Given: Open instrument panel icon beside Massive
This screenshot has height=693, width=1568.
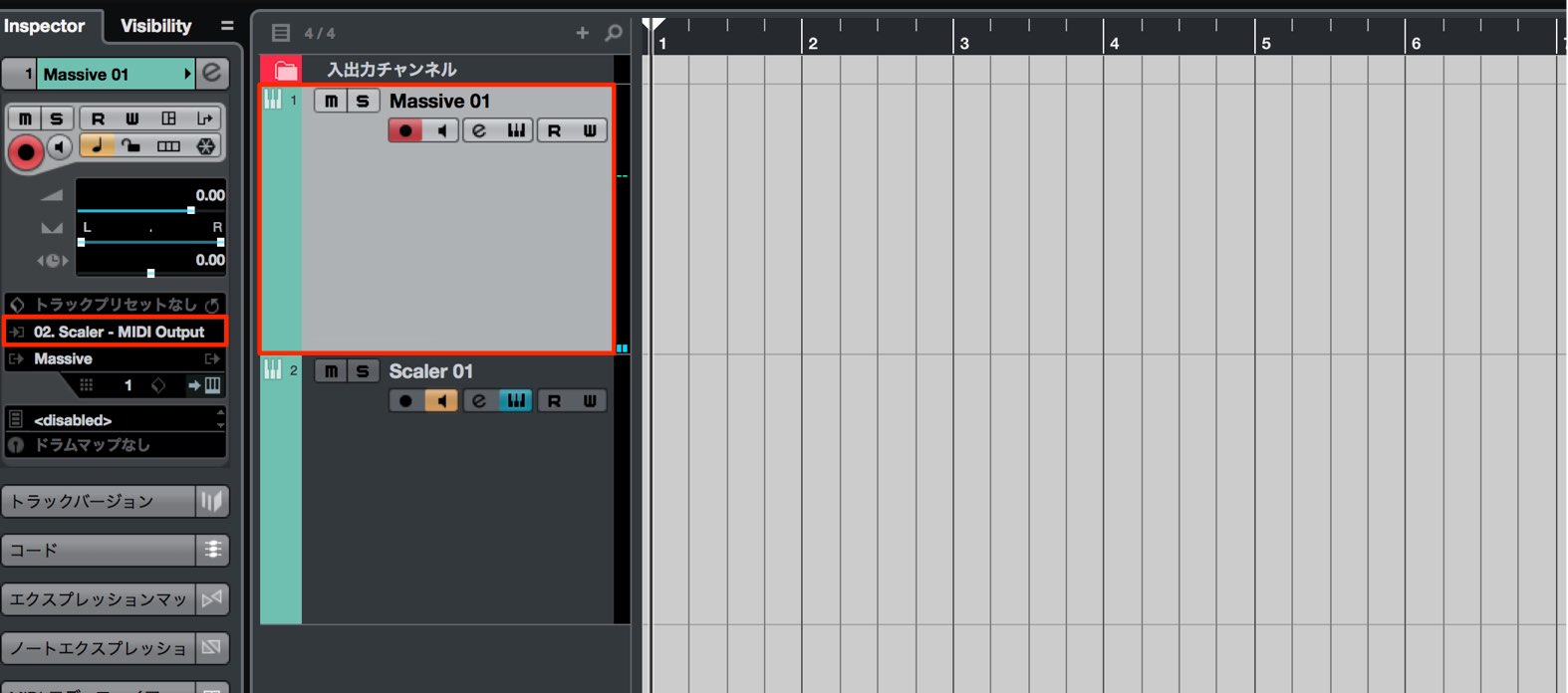Looking at the screenshot, I should [212, 358].
